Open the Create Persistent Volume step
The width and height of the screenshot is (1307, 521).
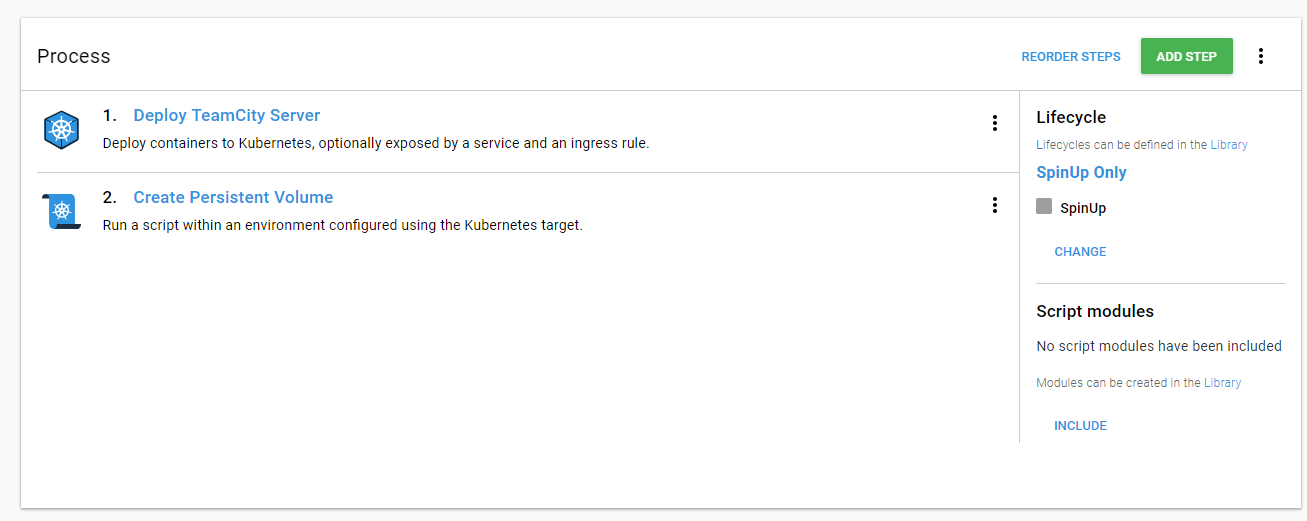pos(233,197)
